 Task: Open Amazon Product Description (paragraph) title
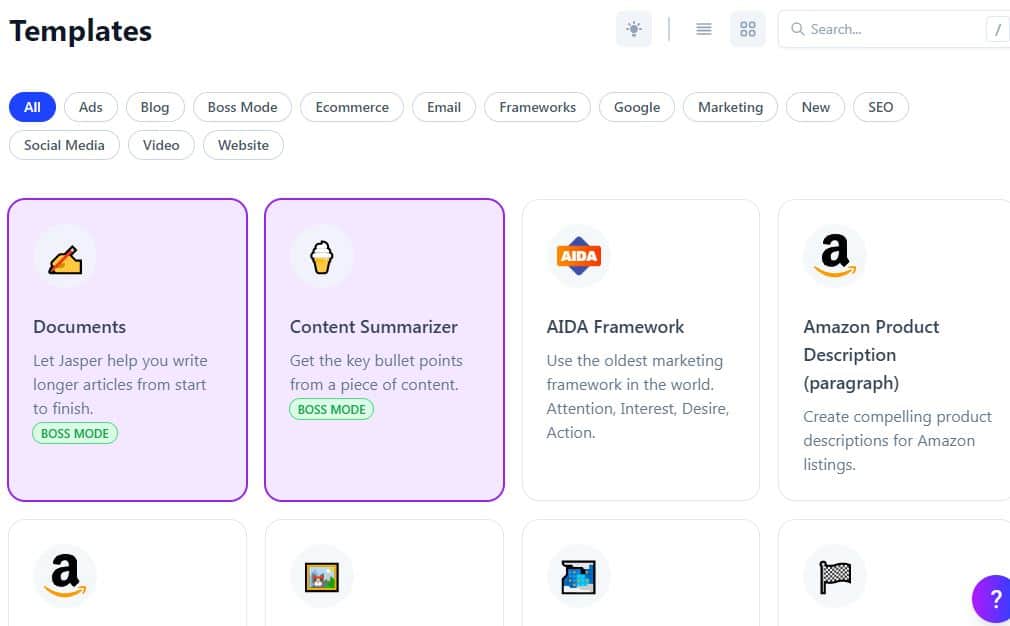[x=871, y=355]
